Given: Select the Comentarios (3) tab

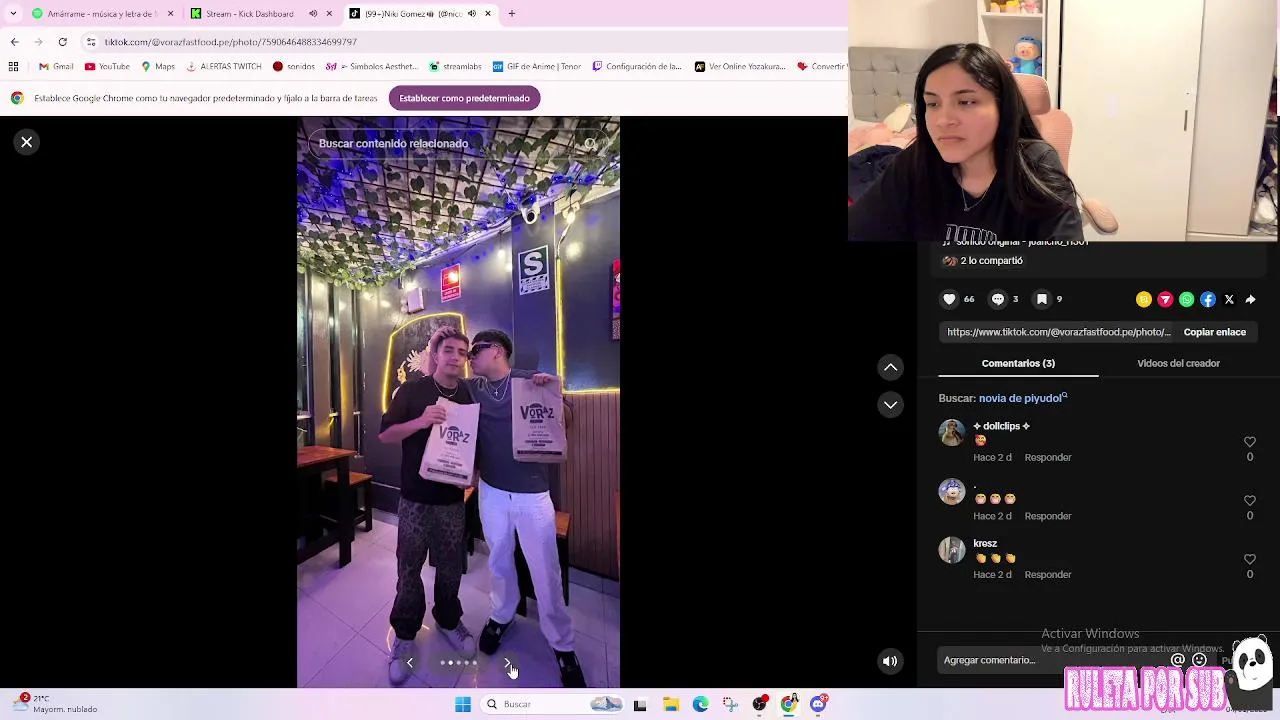Looking at the screenshot, I should click(x=1018, y=363).
